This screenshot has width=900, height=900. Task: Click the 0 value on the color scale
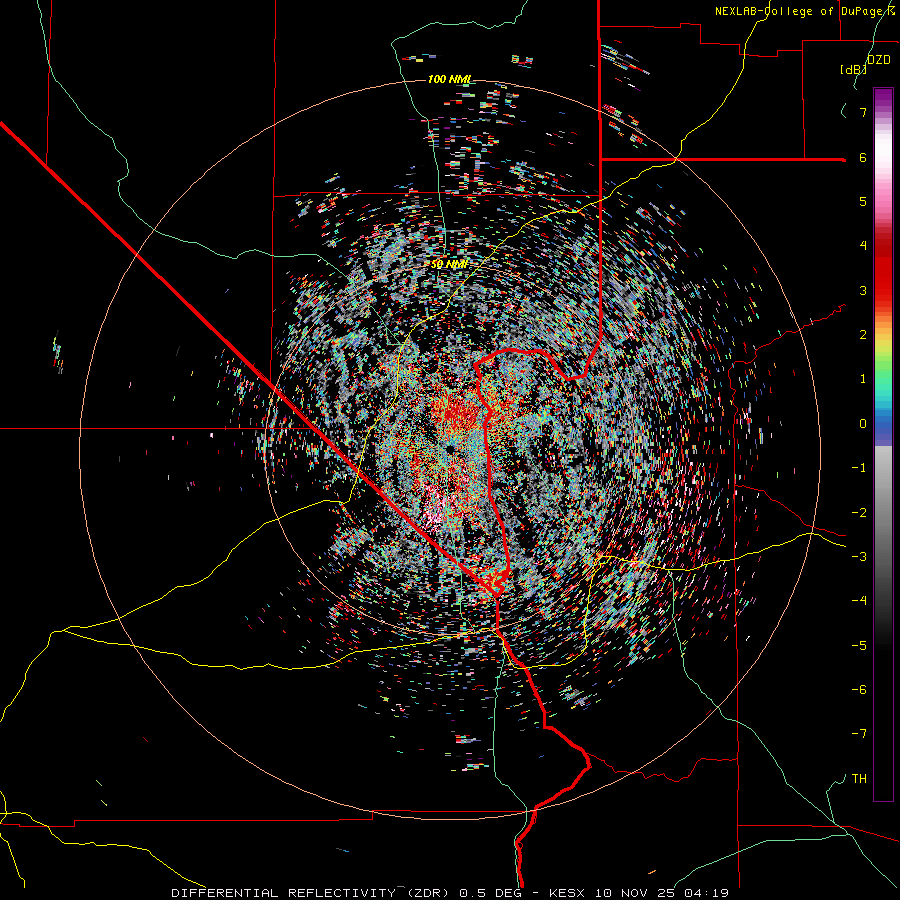[863, 424]
